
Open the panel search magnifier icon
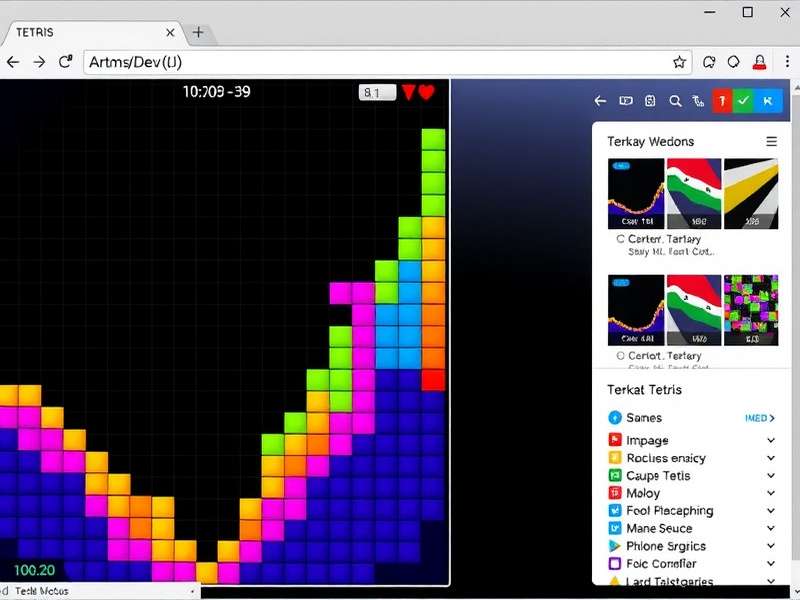tap(675, 101)
